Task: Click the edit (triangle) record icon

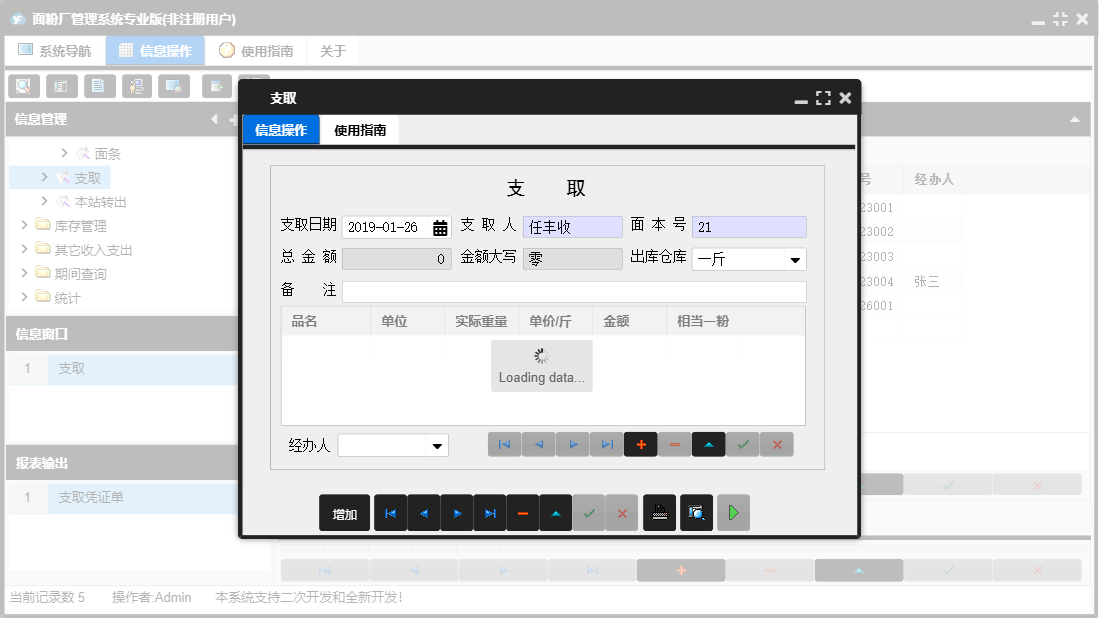Action: tap(709, 444)
